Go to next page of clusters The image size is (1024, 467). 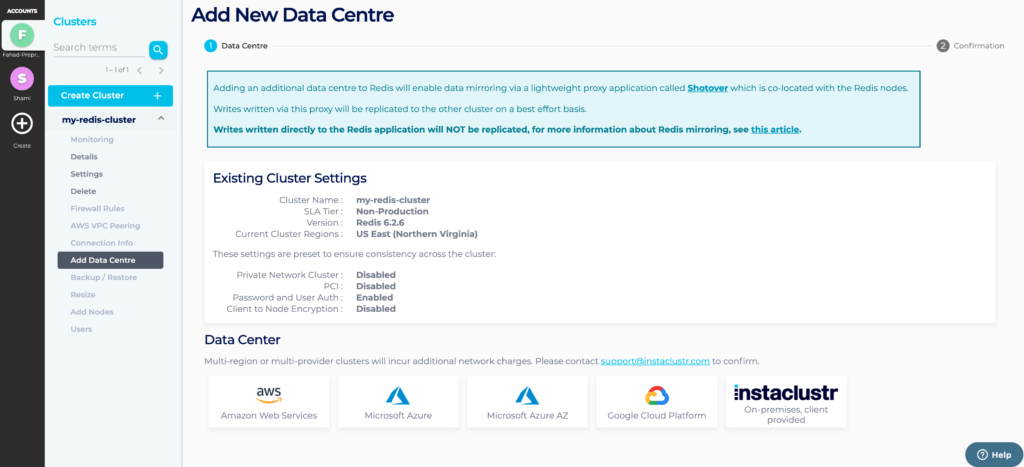161,71
